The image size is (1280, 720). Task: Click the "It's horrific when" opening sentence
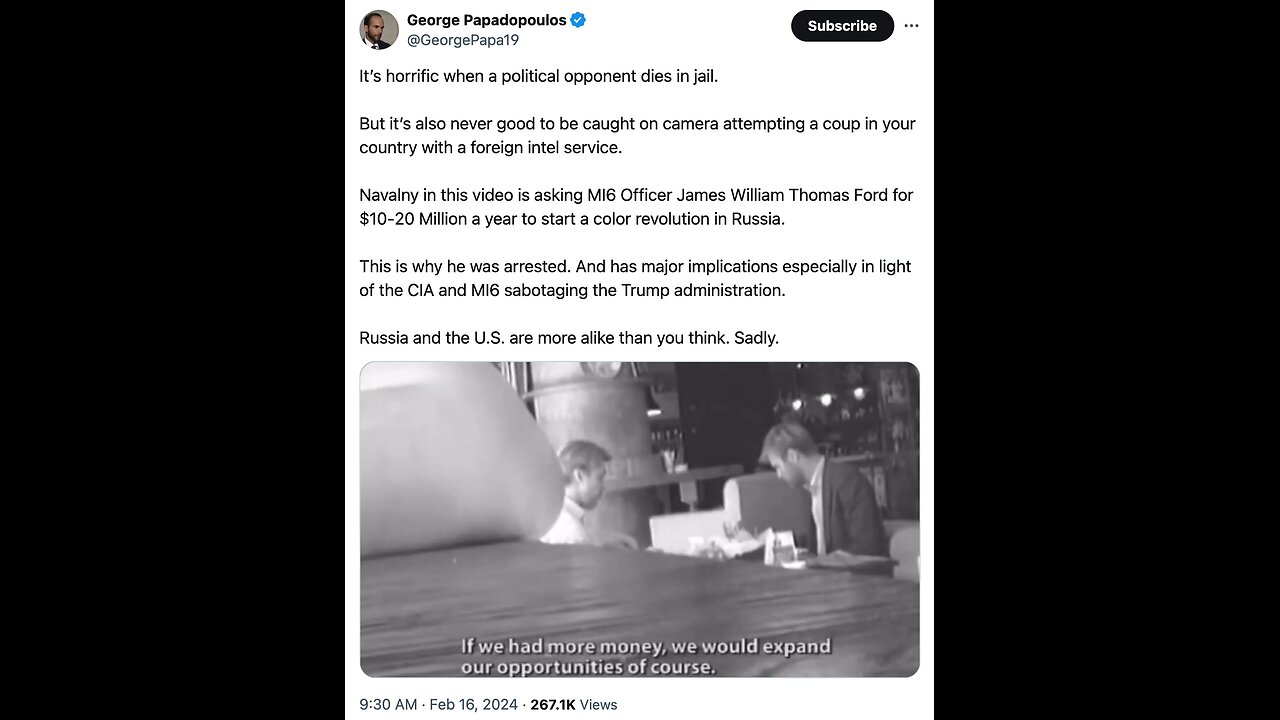tap(538, 77)
